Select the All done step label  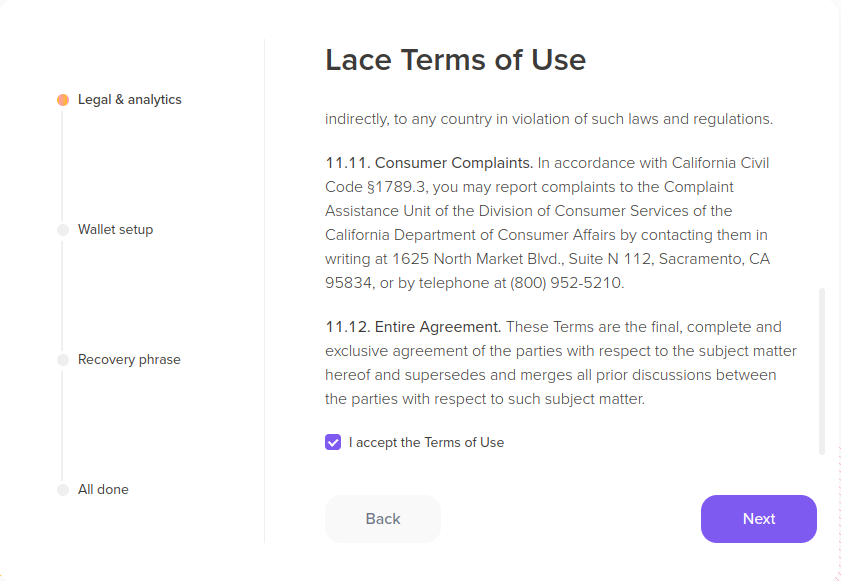click(103, 490)
